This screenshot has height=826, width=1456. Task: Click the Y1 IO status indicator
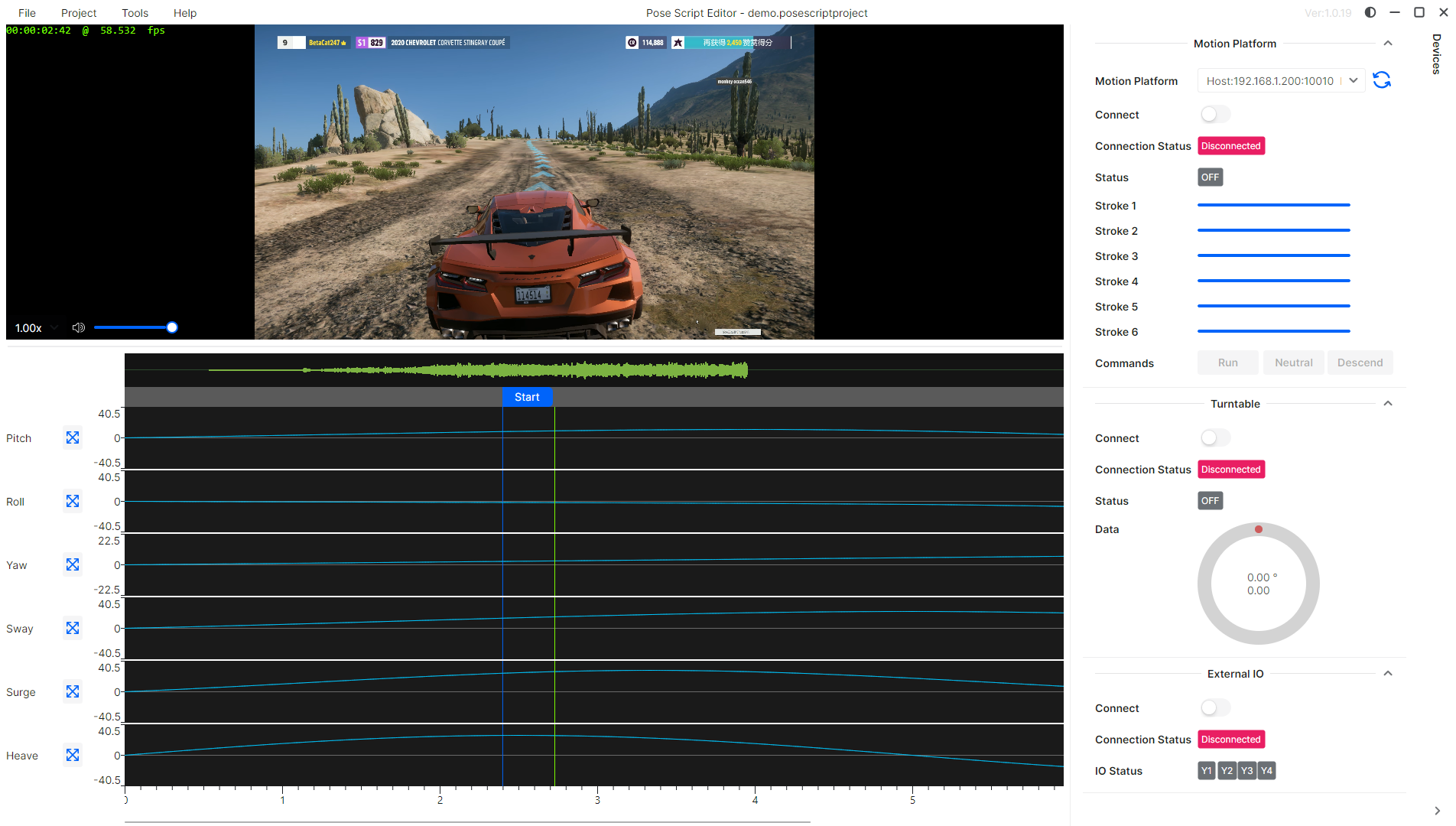[1207, 770]
